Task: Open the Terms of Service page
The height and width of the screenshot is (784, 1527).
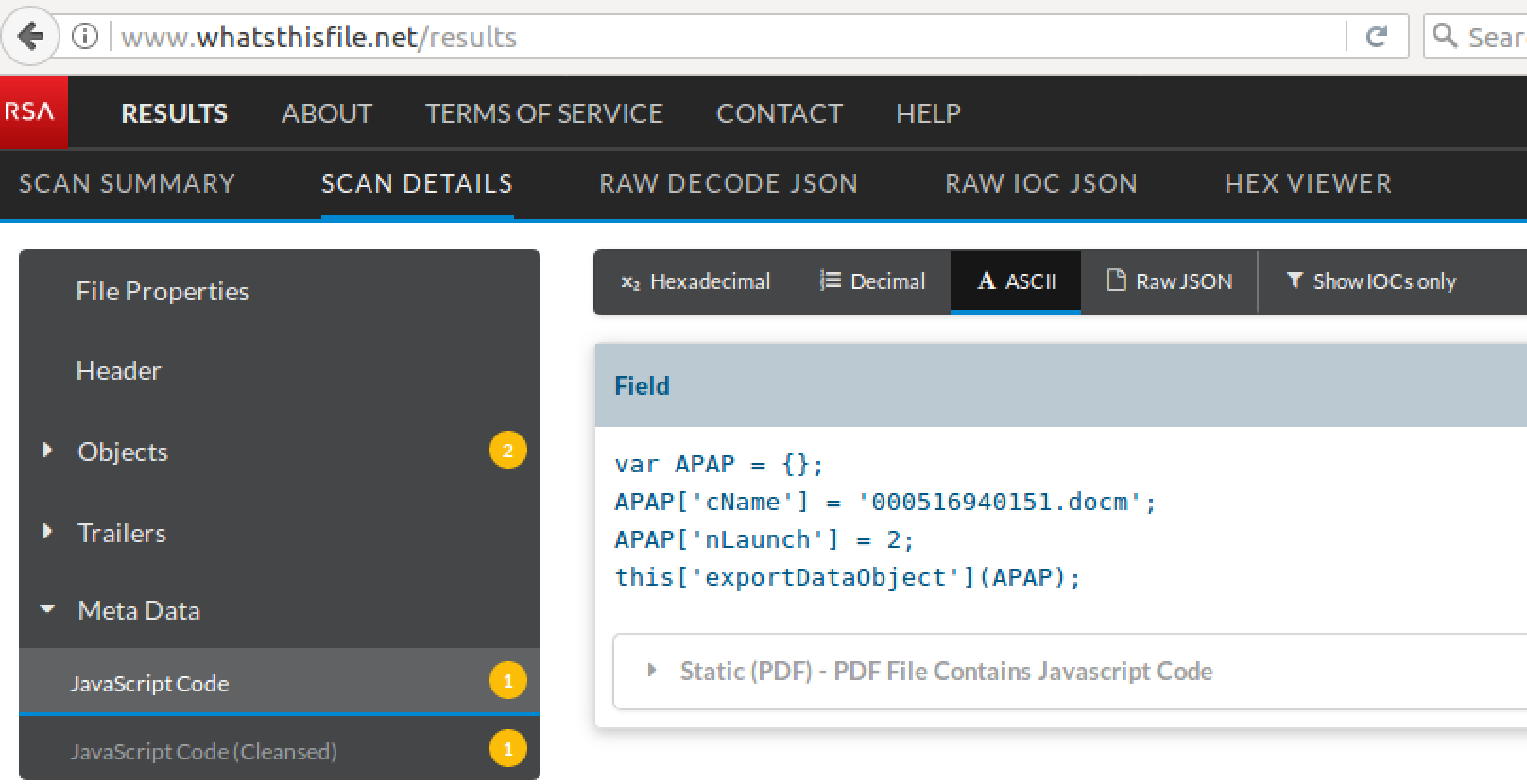Action: click(543, 113)
